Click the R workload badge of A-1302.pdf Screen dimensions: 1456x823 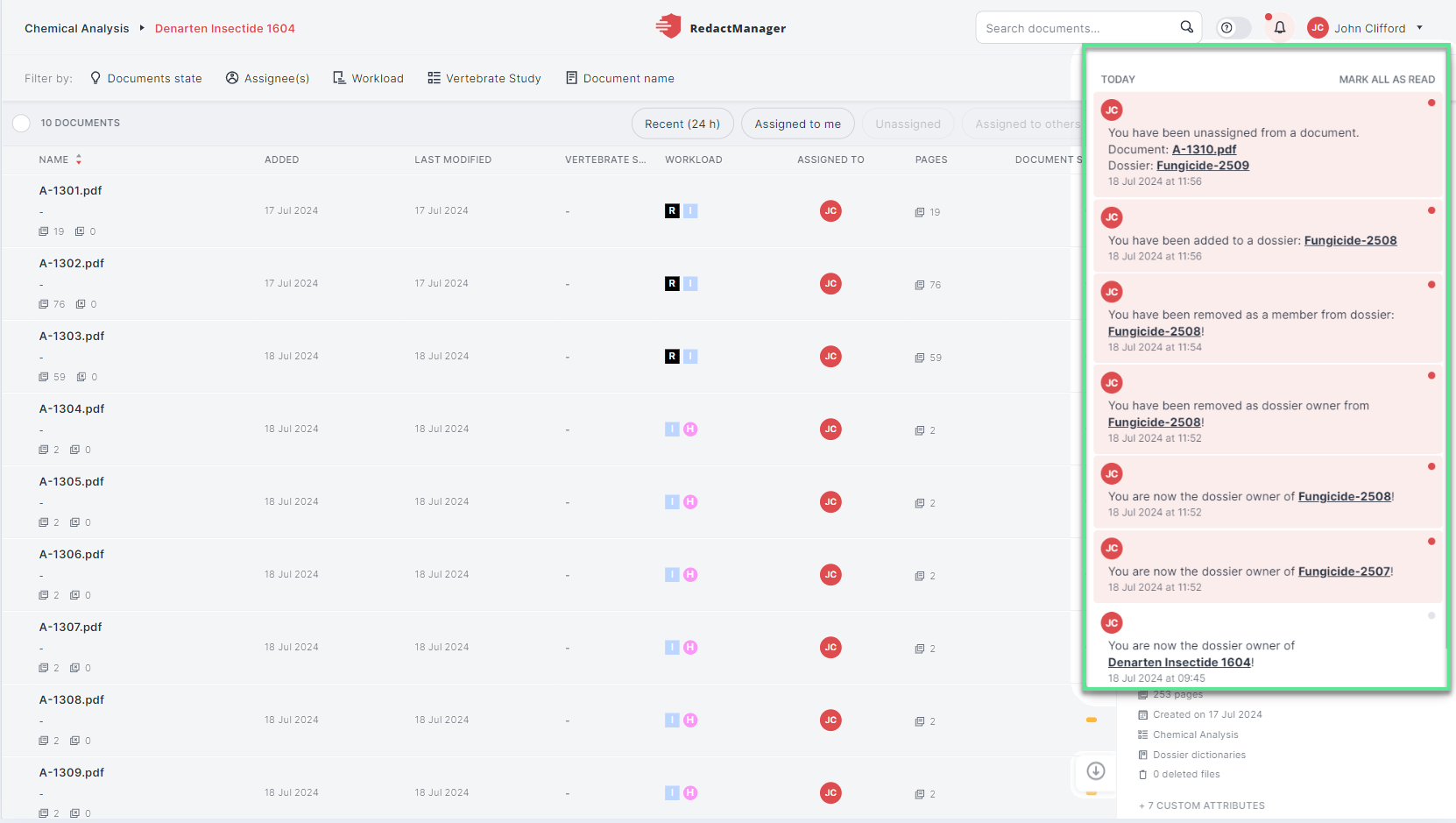click(x=672, y=283)
